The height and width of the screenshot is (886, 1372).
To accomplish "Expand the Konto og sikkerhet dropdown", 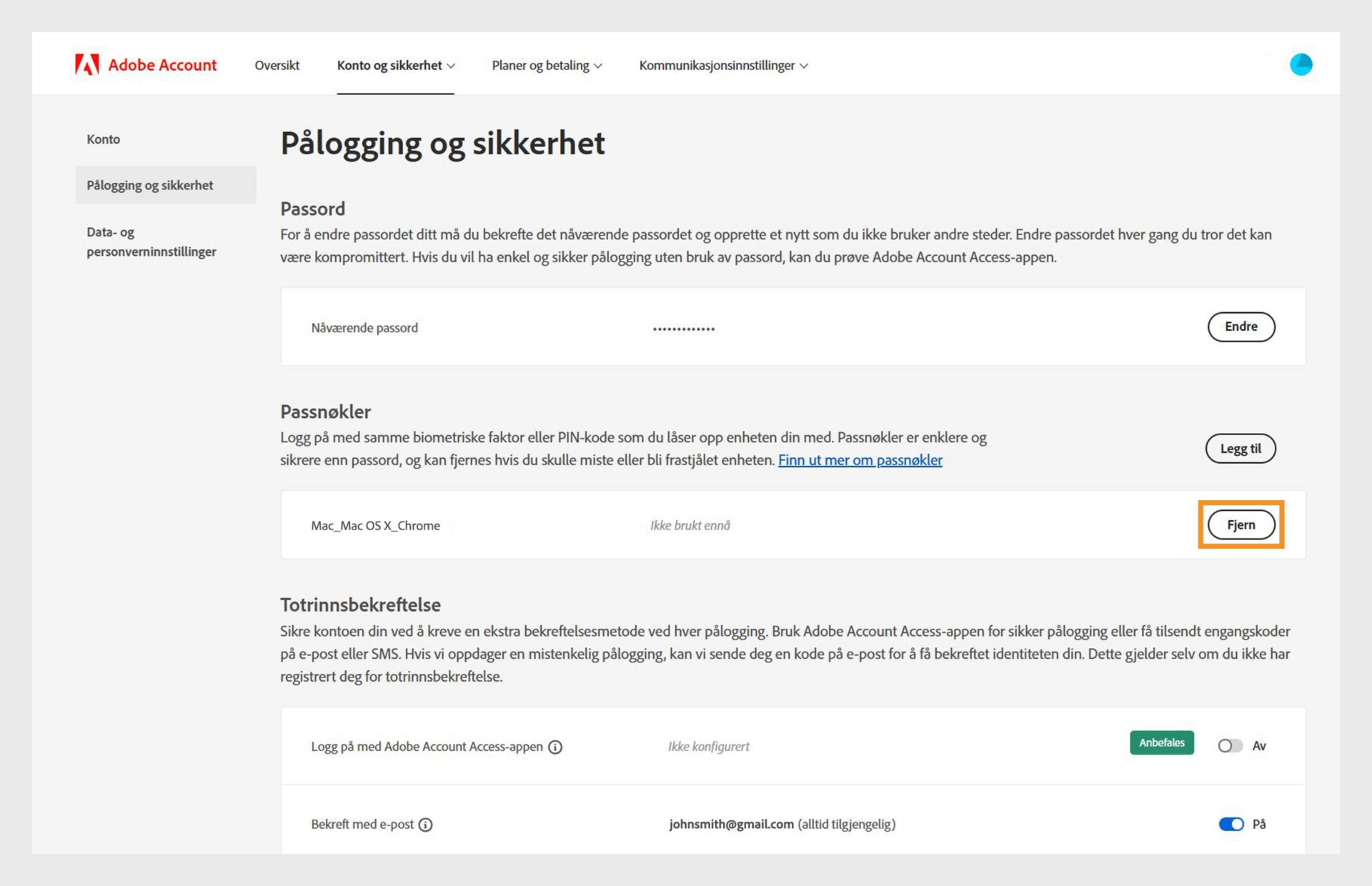I will (396, 65).
